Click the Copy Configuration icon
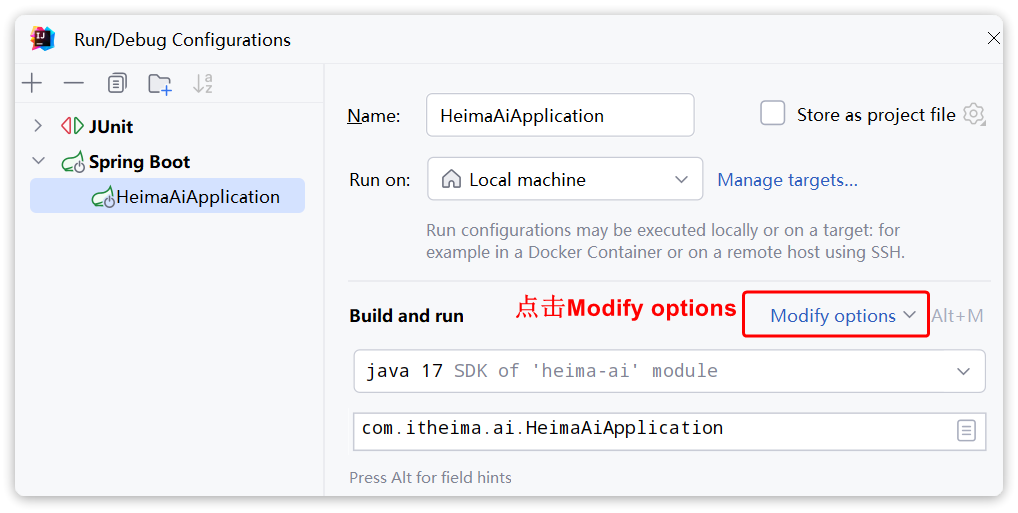Image resolution: width=1018 pixels, height=513 pixels. click(x=117, y=83)
